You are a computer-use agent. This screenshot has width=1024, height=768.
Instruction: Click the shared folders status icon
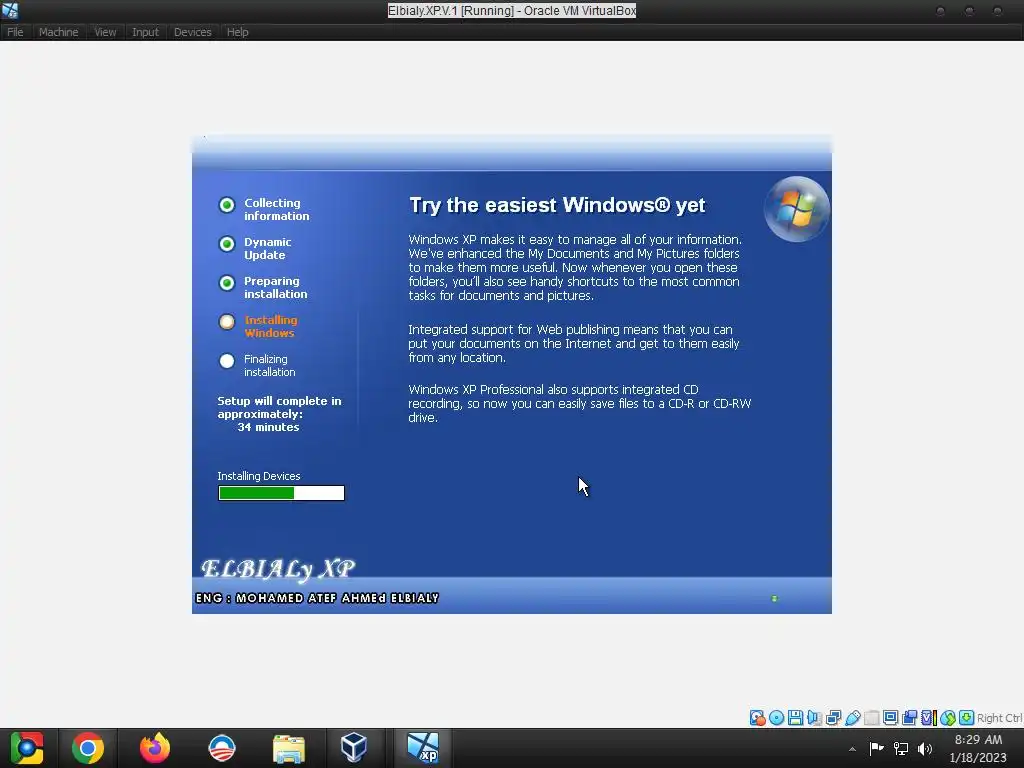[872, 718]
